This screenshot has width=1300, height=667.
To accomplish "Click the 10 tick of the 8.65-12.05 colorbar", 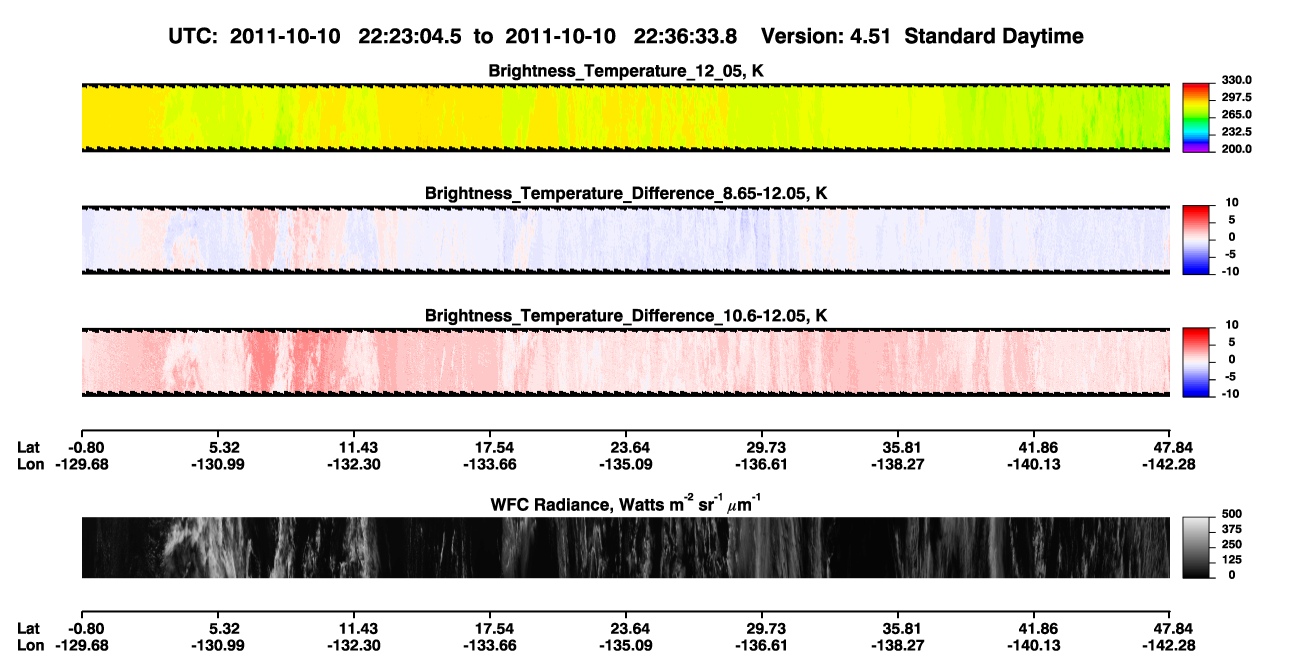I will click(1233, 203).
